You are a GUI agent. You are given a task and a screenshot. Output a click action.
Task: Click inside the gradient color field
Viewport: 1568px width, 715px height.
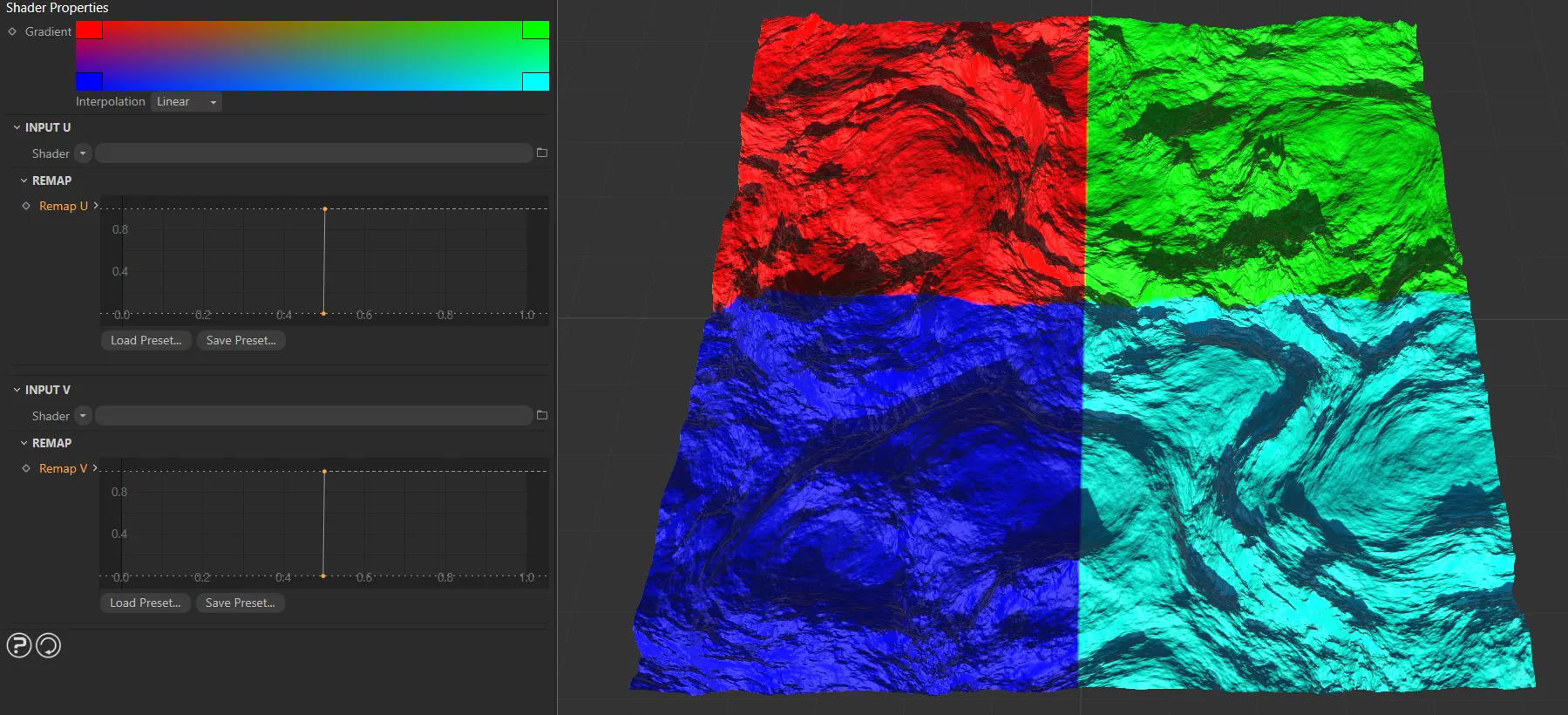[312, 56]
